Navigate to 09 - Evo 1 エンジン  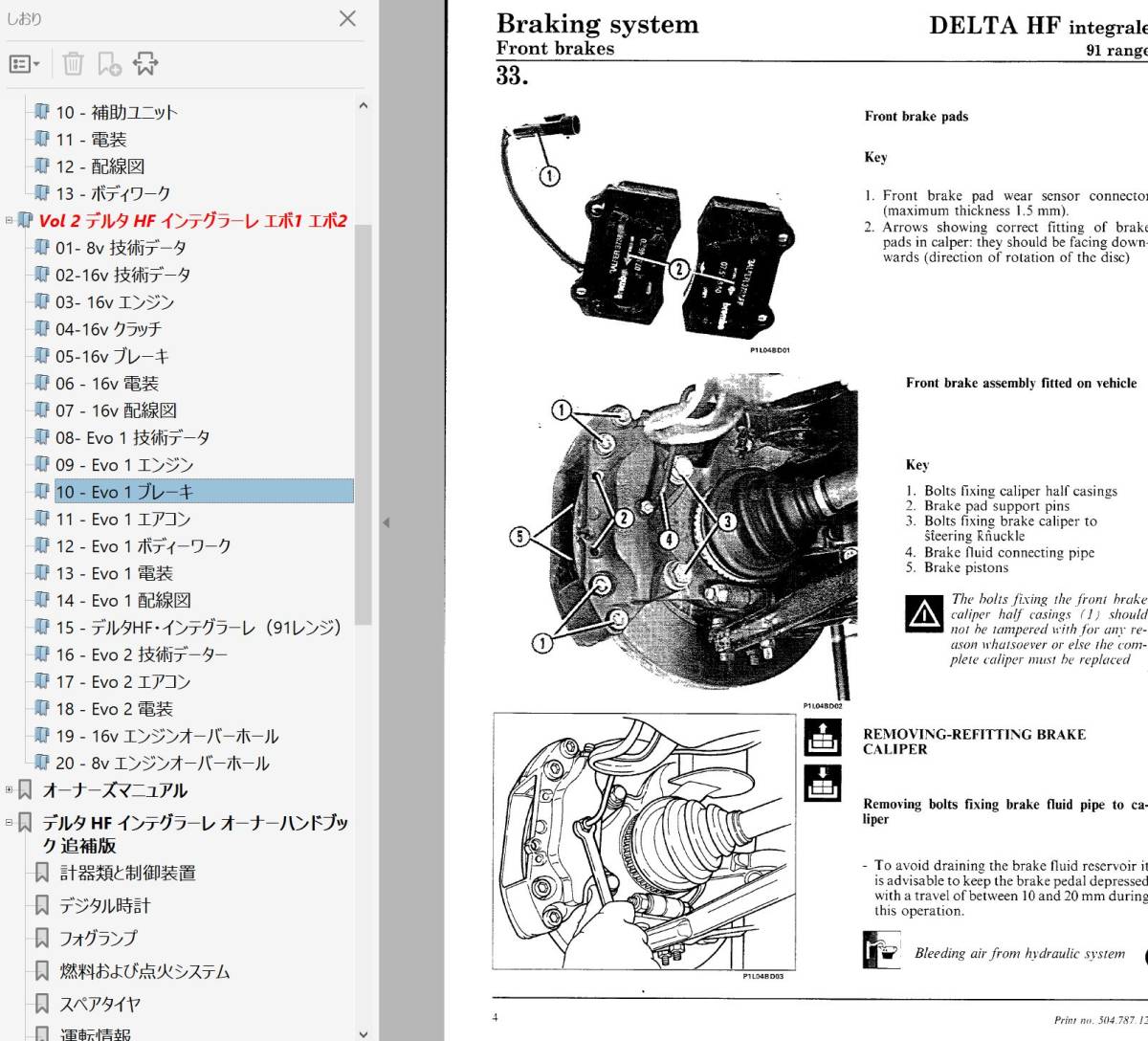(124, 465)
